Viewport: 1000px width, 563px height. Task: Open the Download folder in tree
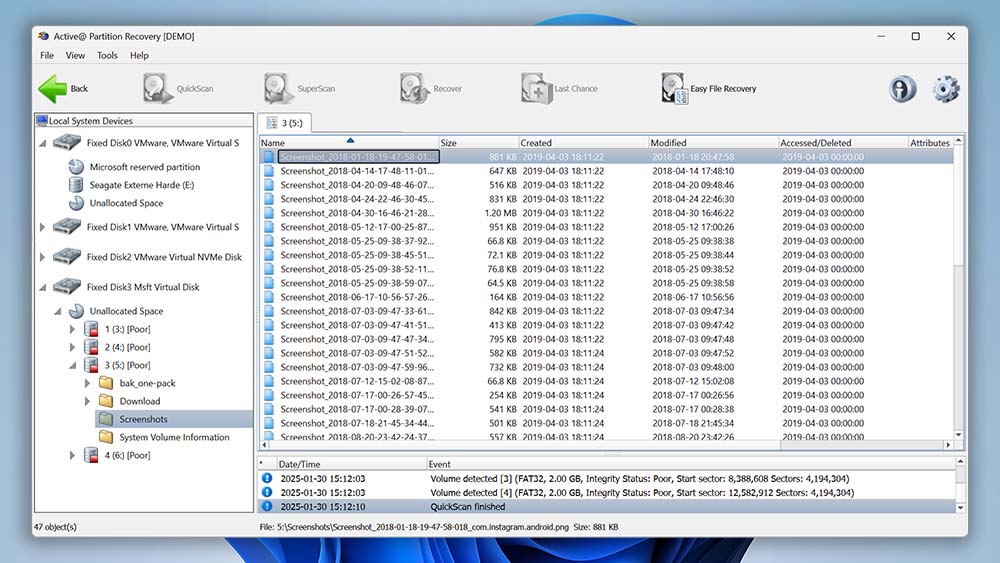pyautogui.click(x=140, y=401)
